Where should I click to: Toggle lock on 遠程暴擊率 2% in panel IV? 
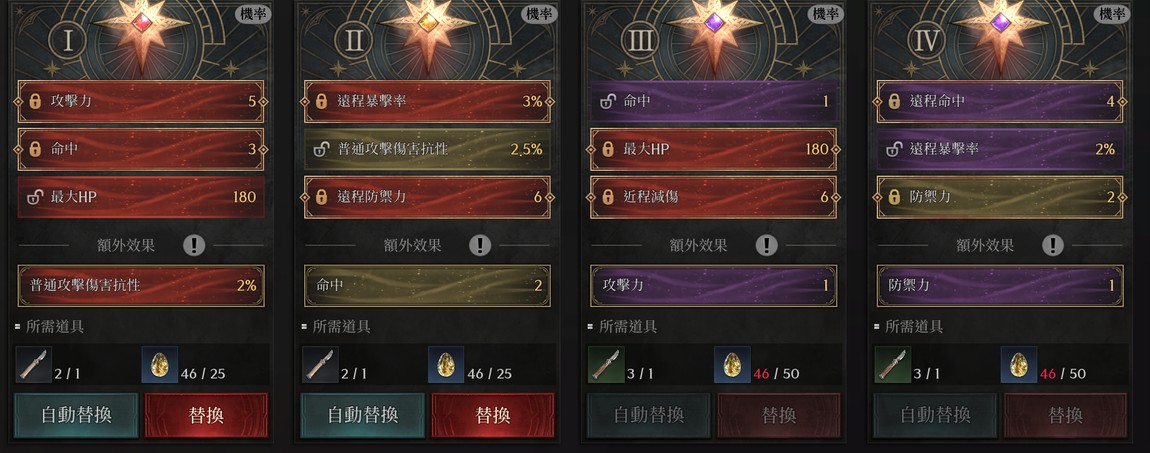(893, 150)
